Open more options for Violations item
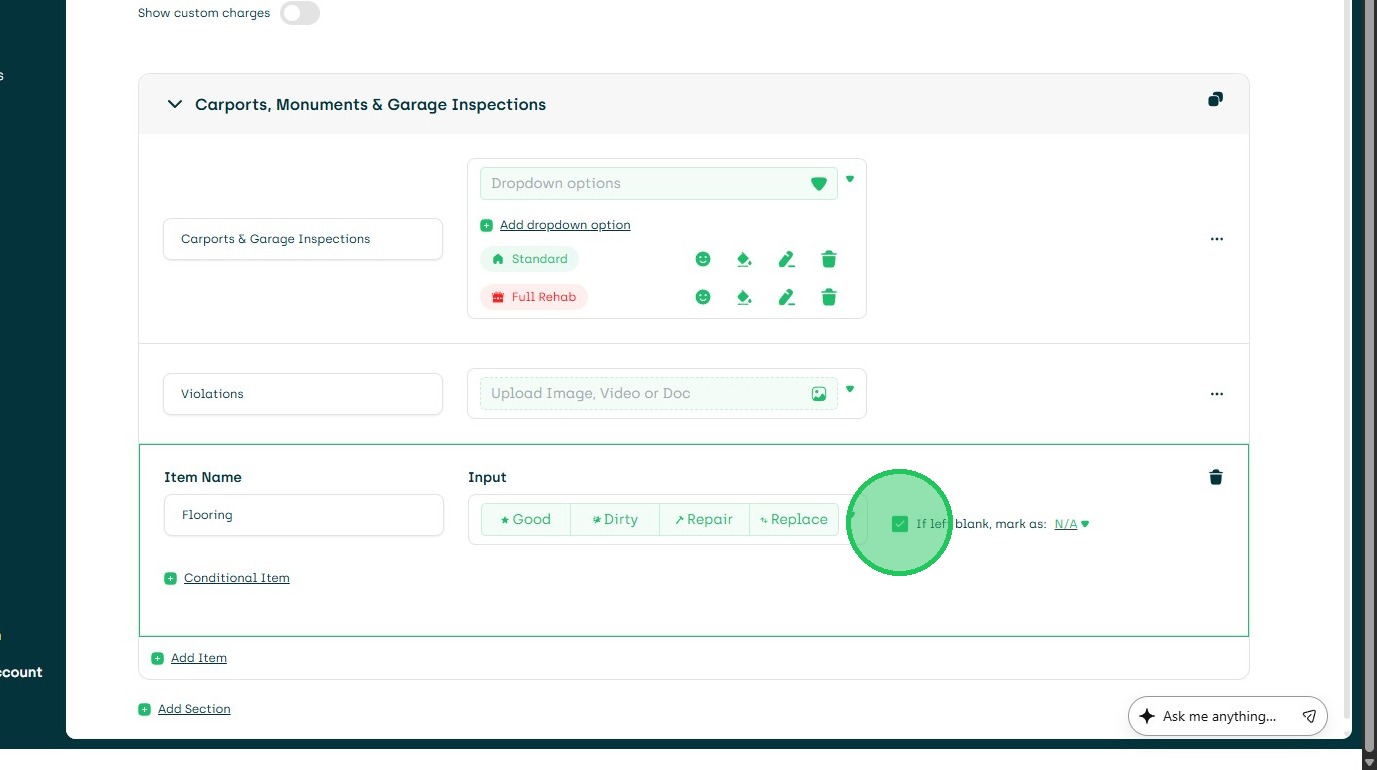Viewport: 1377px width, 770px height. [1216, 394]
